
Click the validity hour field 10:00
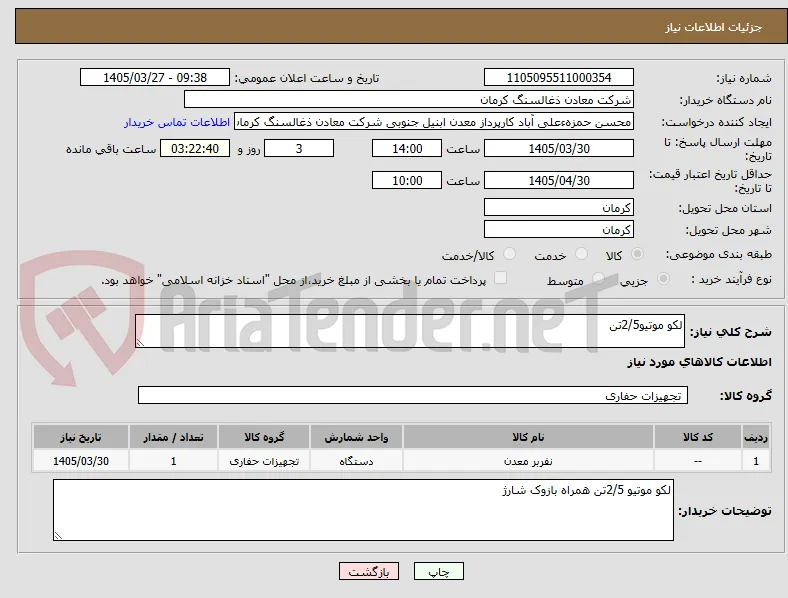(x=407, y=180)
